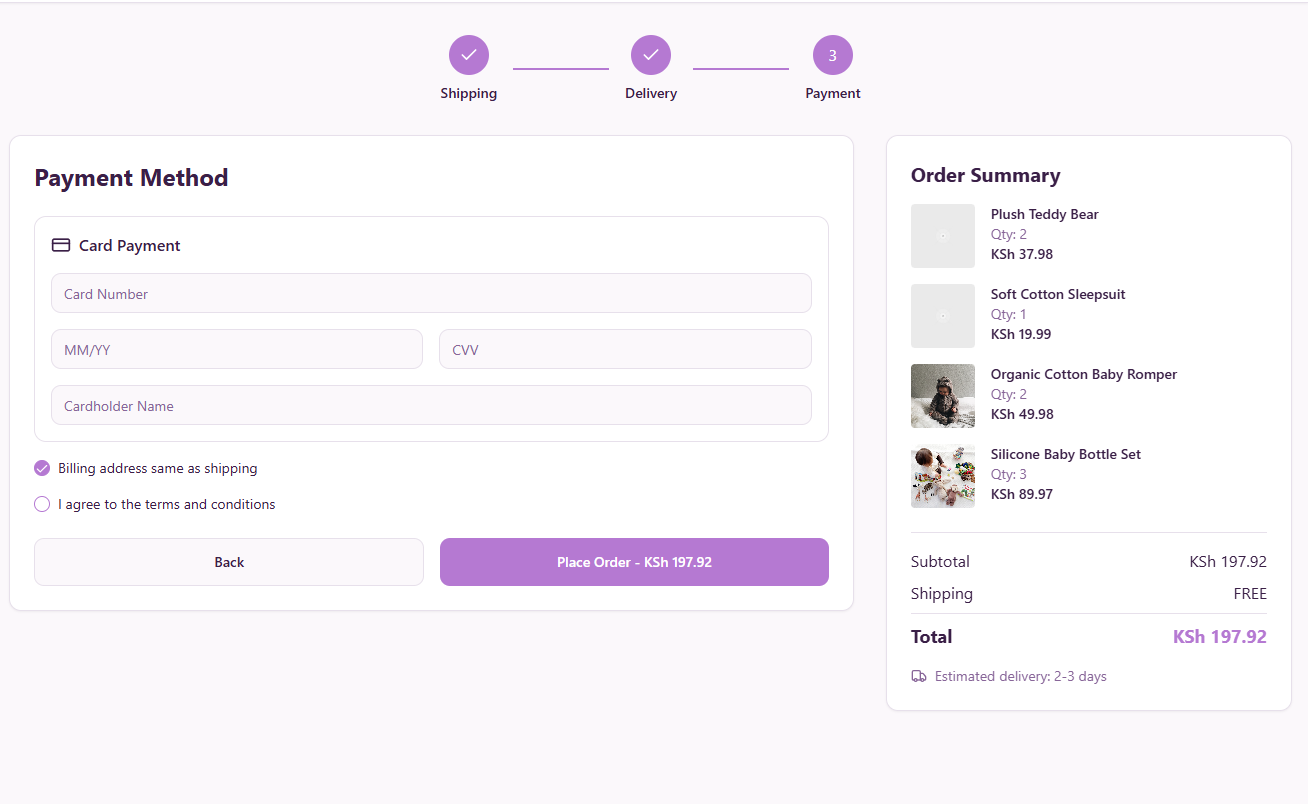Screen dimensions: 1308x804
Task: Agree to the terms and conditions checkbox
Action: 42,504
